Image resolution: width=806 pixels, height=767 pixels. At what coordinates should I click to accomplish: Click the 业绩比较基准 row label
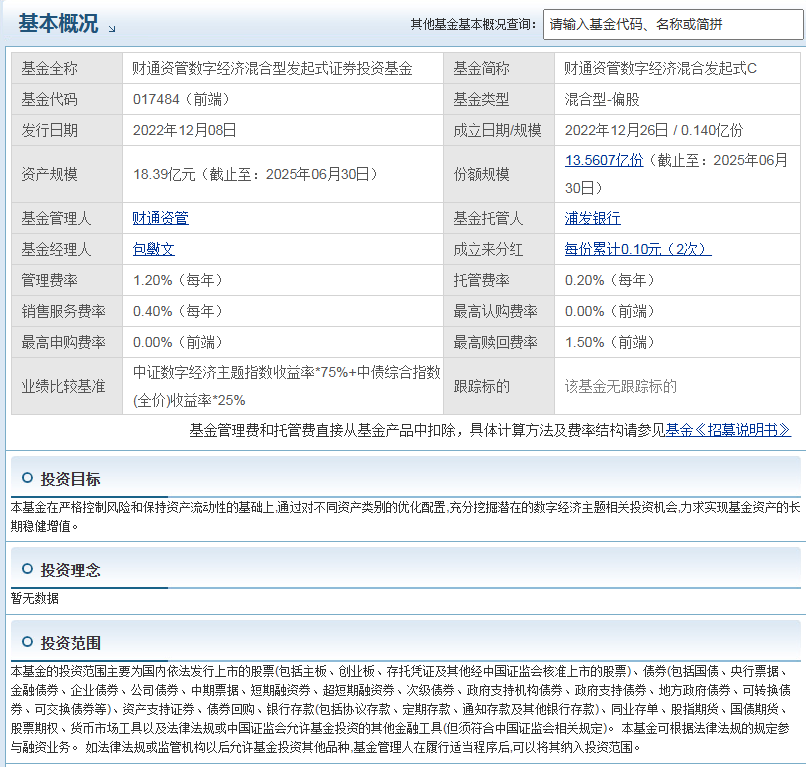63,386
